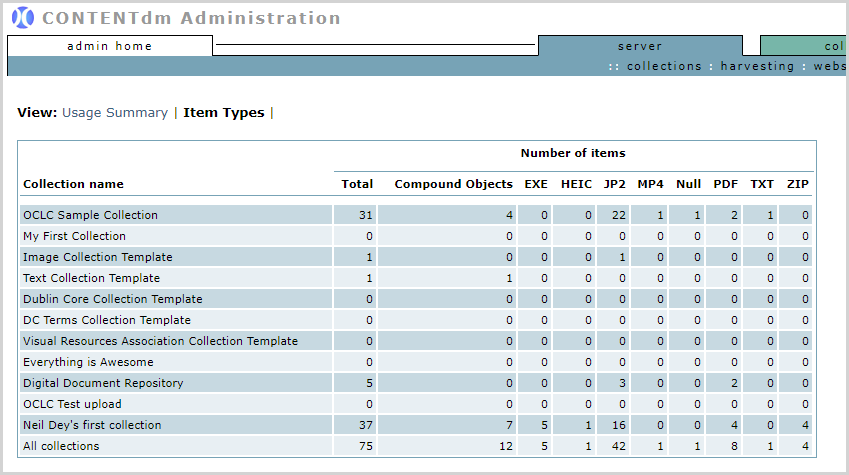Click the PDF column header
The height and width of the screenshot is (475, 849).
(726, 184)
